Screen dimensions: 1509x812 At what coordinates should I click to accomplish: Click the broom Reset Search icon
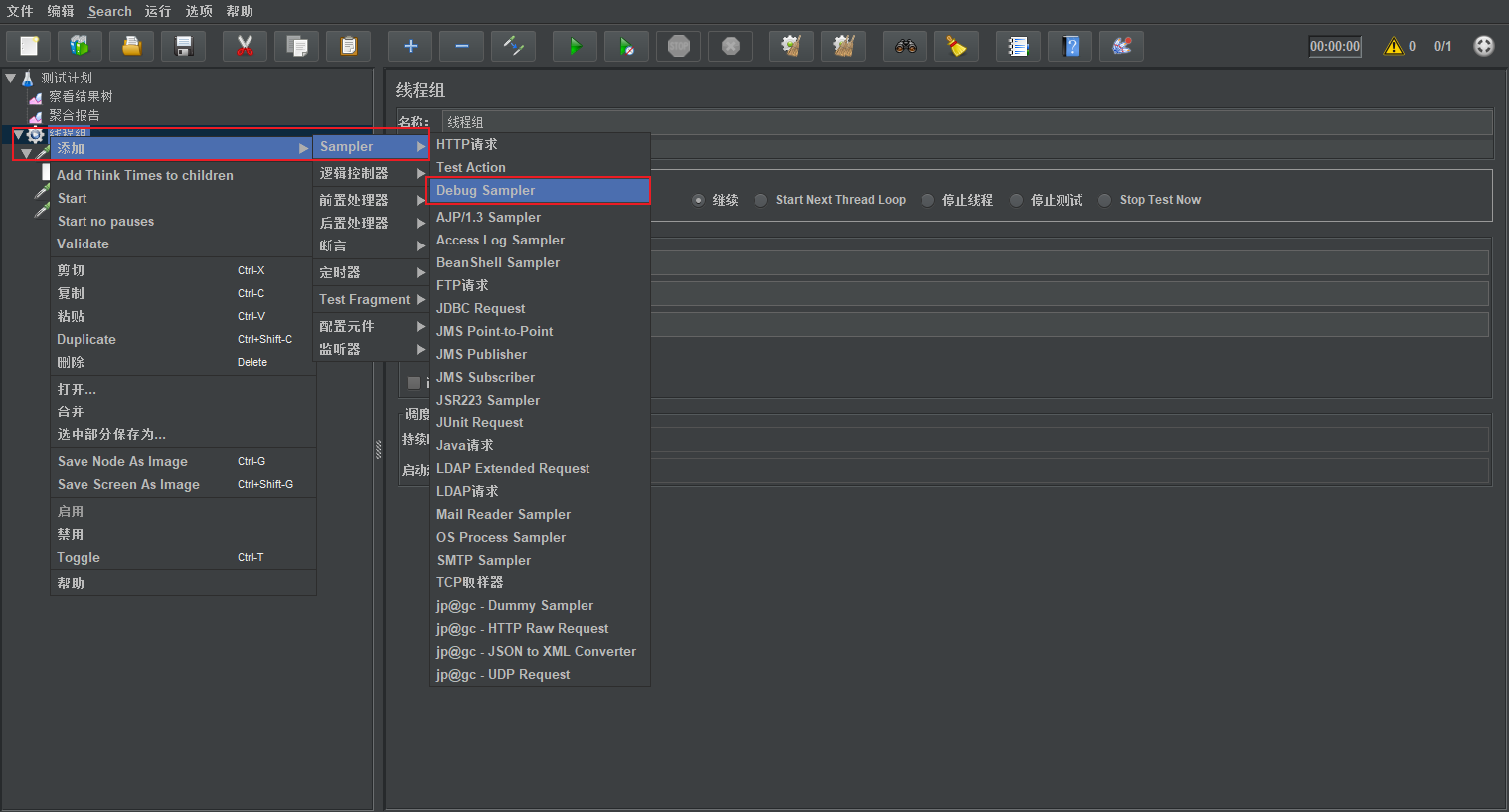956,46
